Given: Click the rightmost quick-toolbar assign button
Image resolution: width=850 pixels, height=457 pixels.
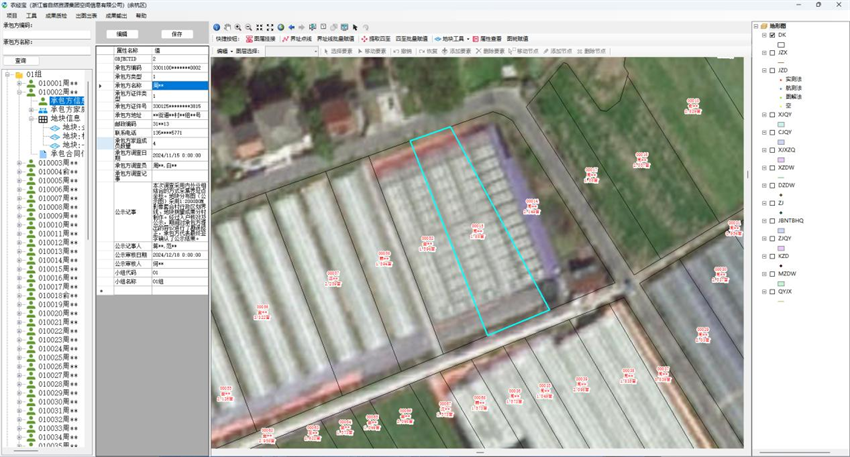Looking at the screenshot, I should (x=517, y=39).
